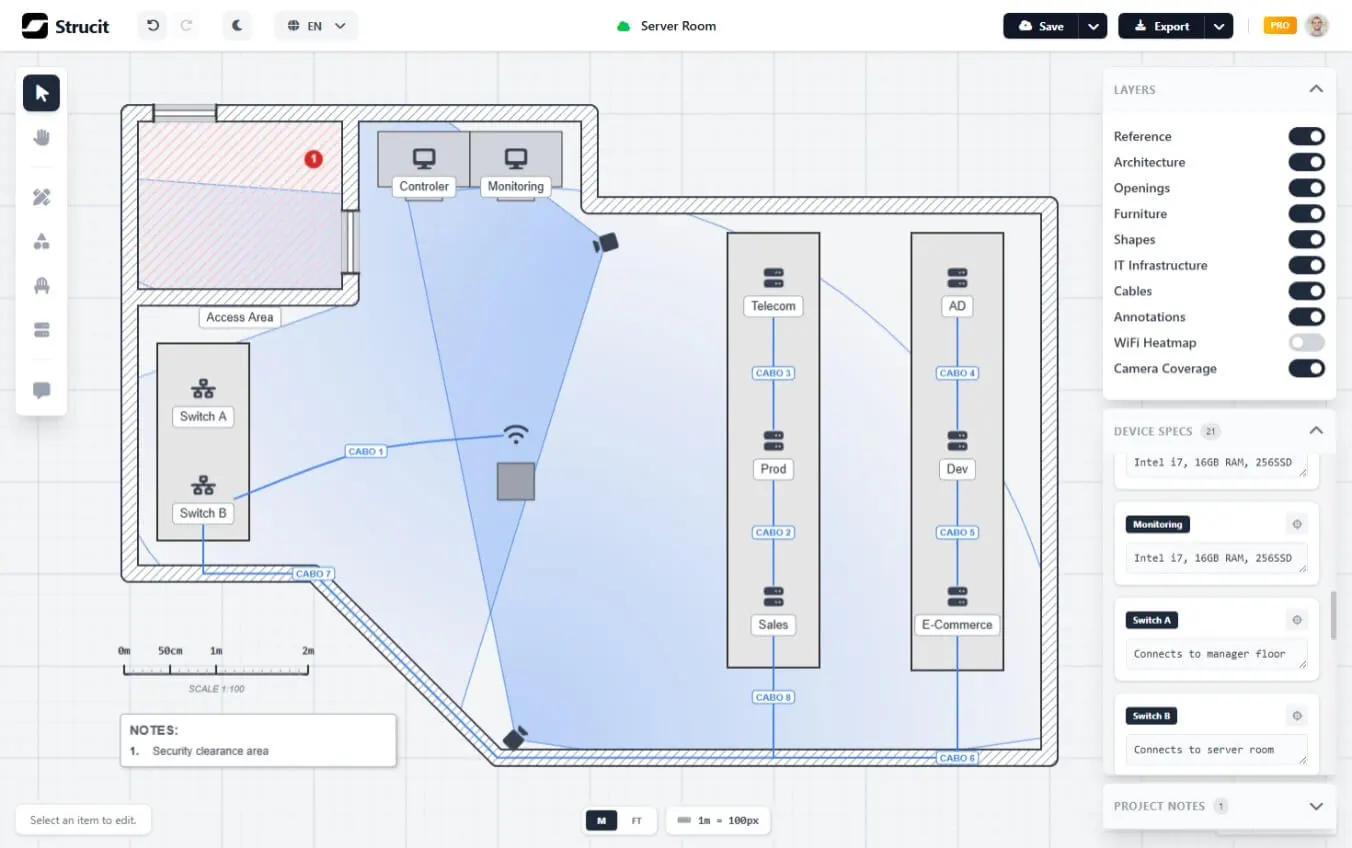Screen dimensions: 1352x848
Task: Select the Dev server label
Action: click(957, 469)
